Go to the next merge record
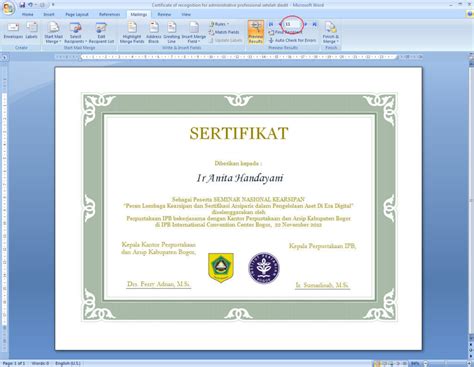This screenshot has height=367, width=474. [x=306, y=24]
